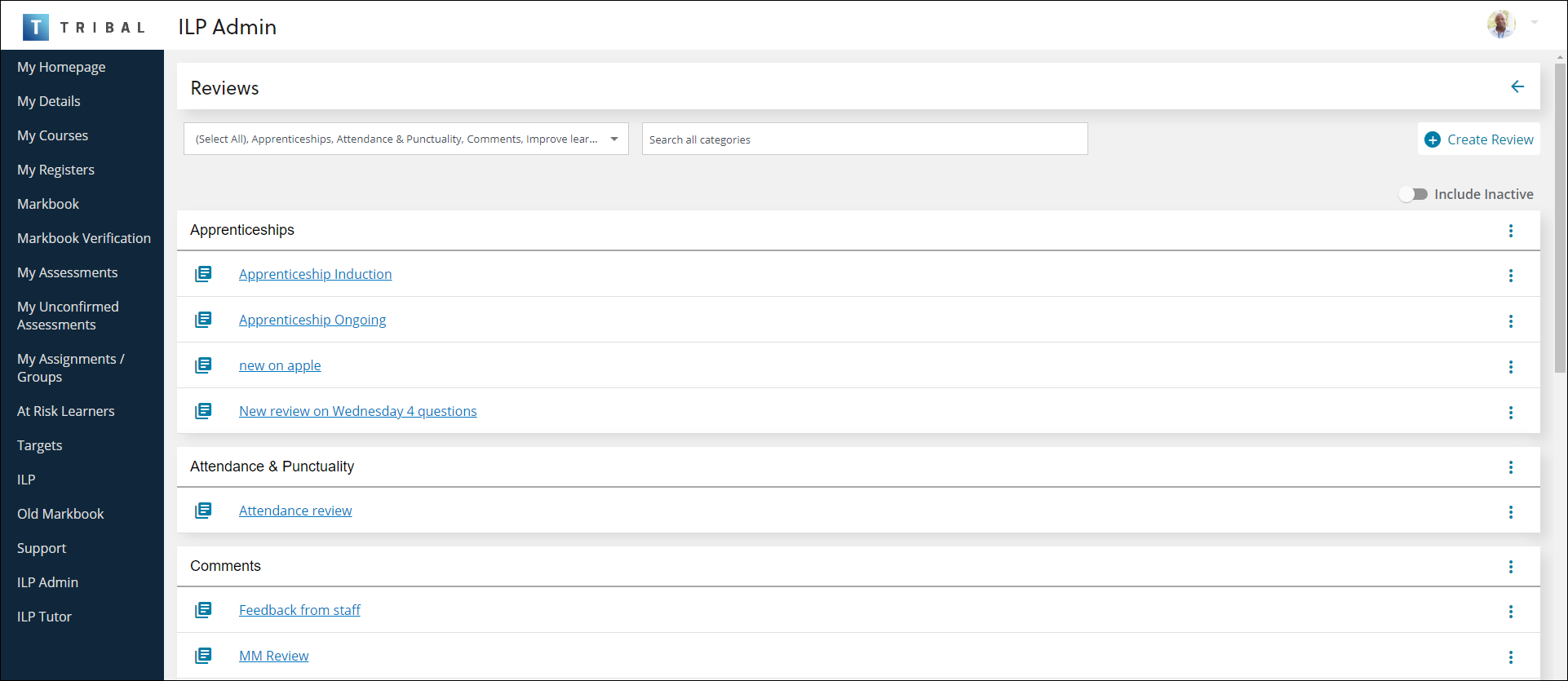Open kebab menu for Attendance & Punctuality category
Image resolution: width=1568 pixels, height=681 pixels.
tap(1510, 467)
